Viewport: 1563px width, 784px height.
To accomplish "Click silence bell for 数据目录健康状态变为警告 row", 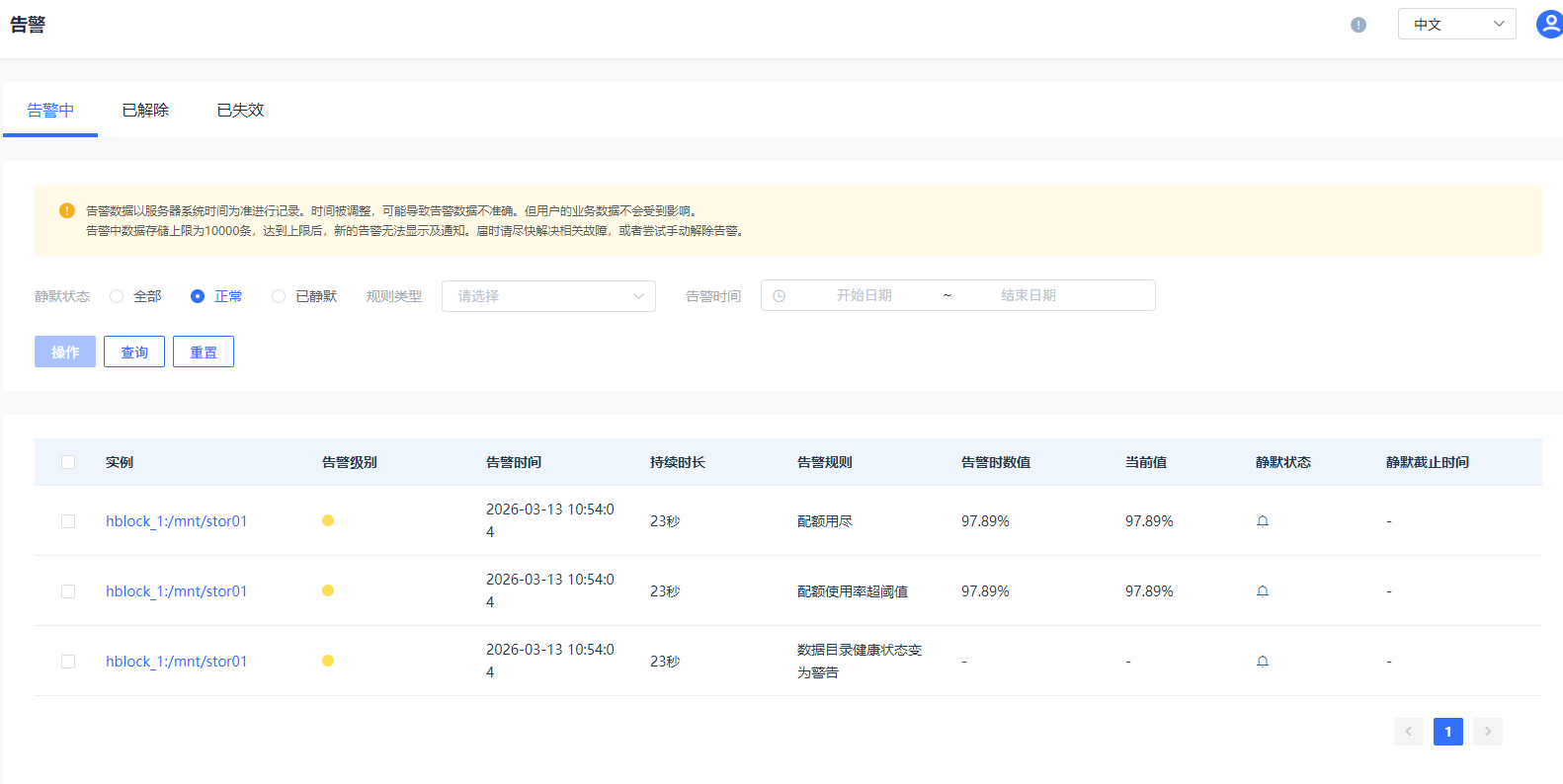I will (1263, 662).
